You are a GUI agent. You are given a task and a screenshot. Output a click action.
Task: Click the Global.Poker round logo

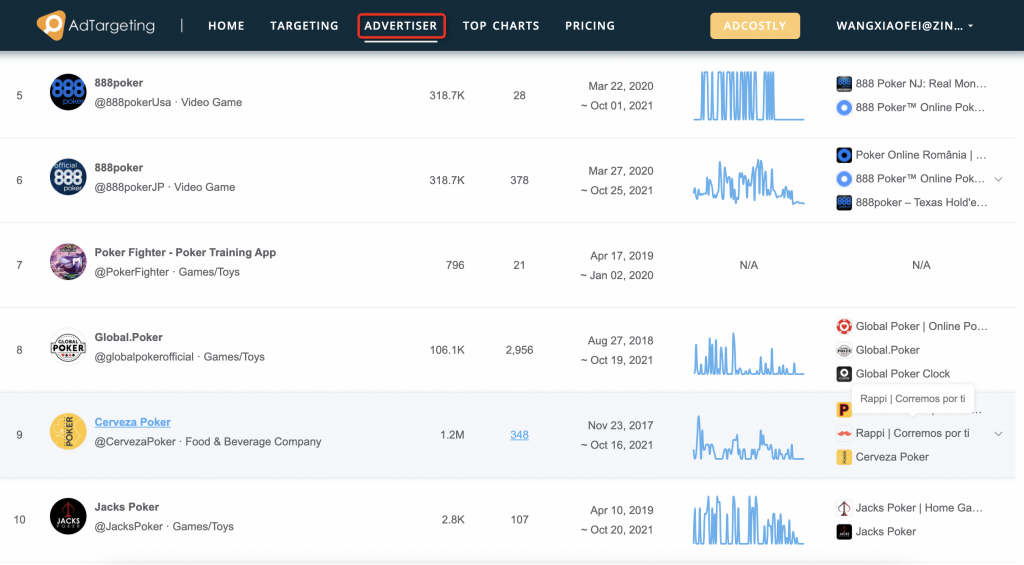click(68, 347)
